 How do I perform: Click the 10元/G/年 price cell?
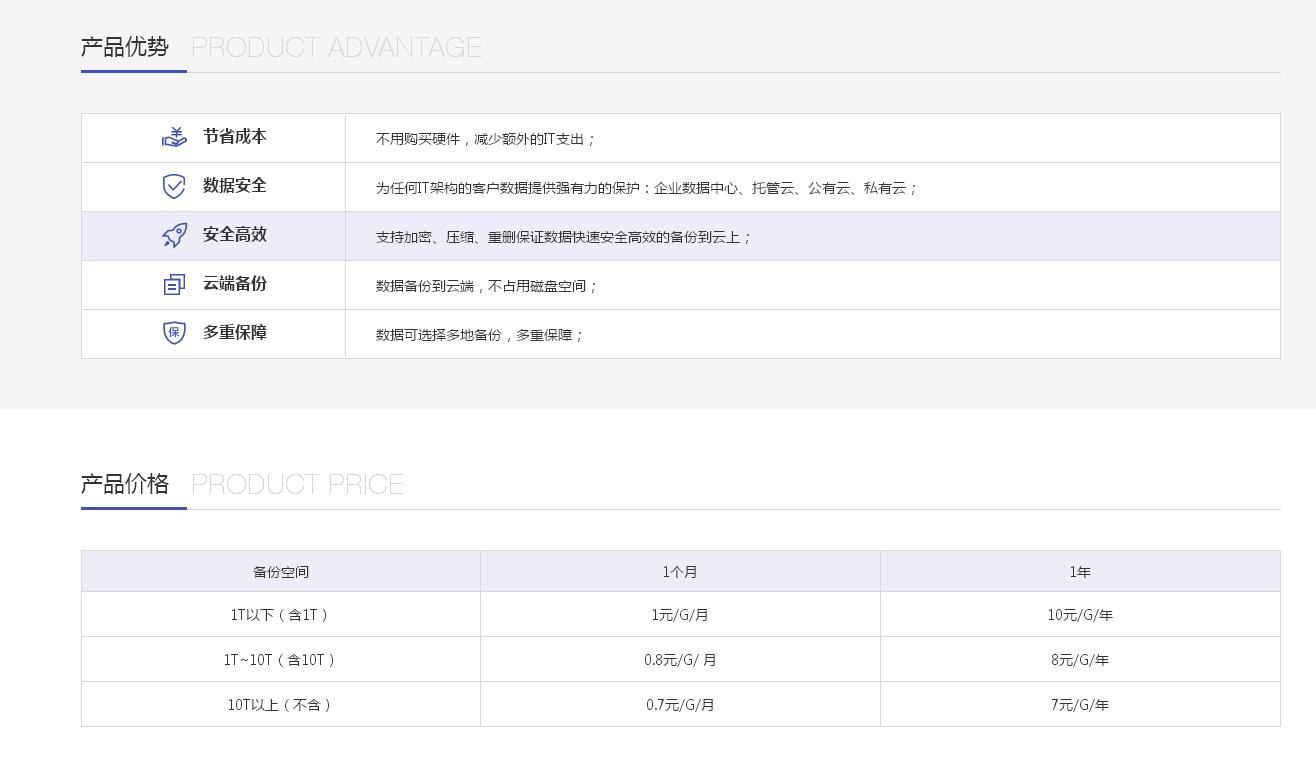coord(1080,615)
